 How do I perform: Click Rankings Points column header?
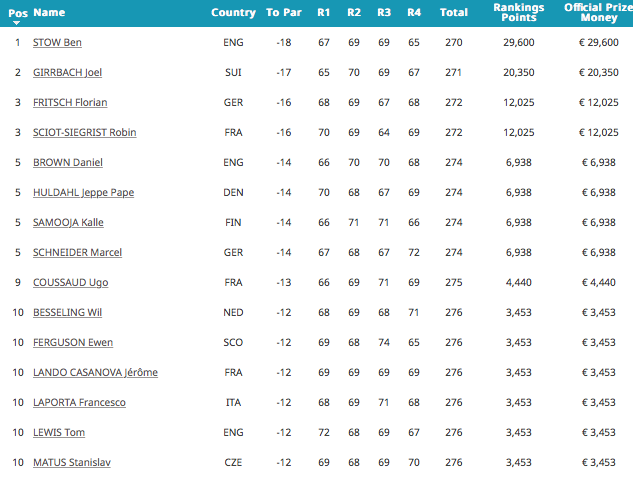519,13
